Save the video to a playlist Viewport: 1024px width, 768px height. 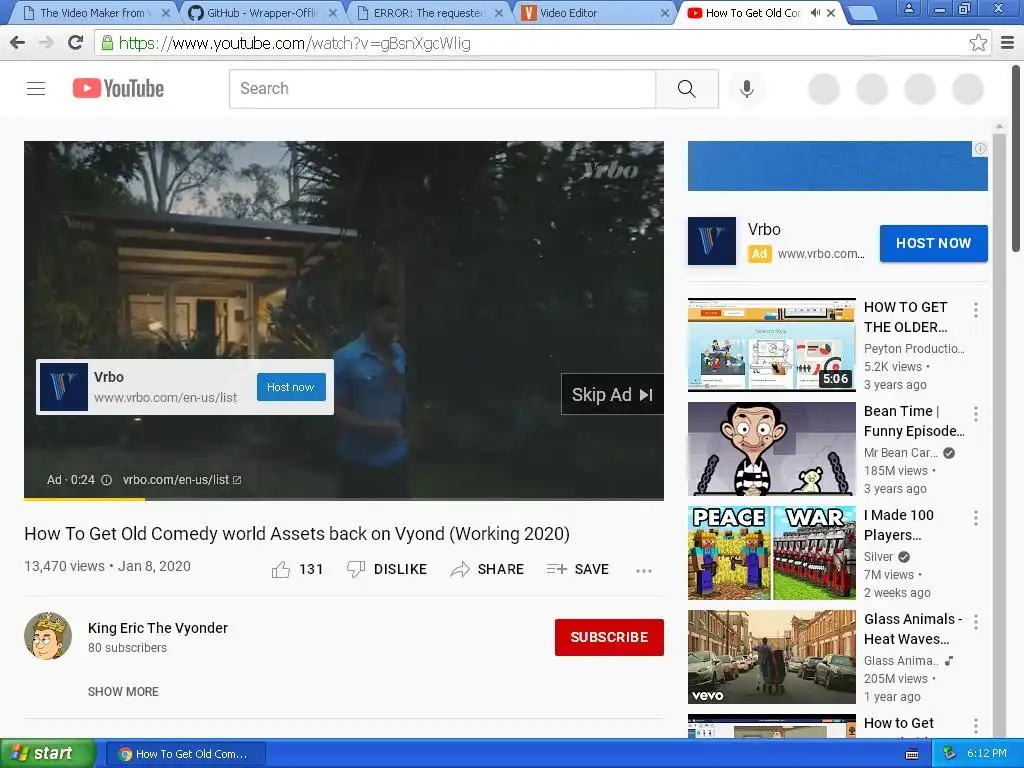click(577, 569)
